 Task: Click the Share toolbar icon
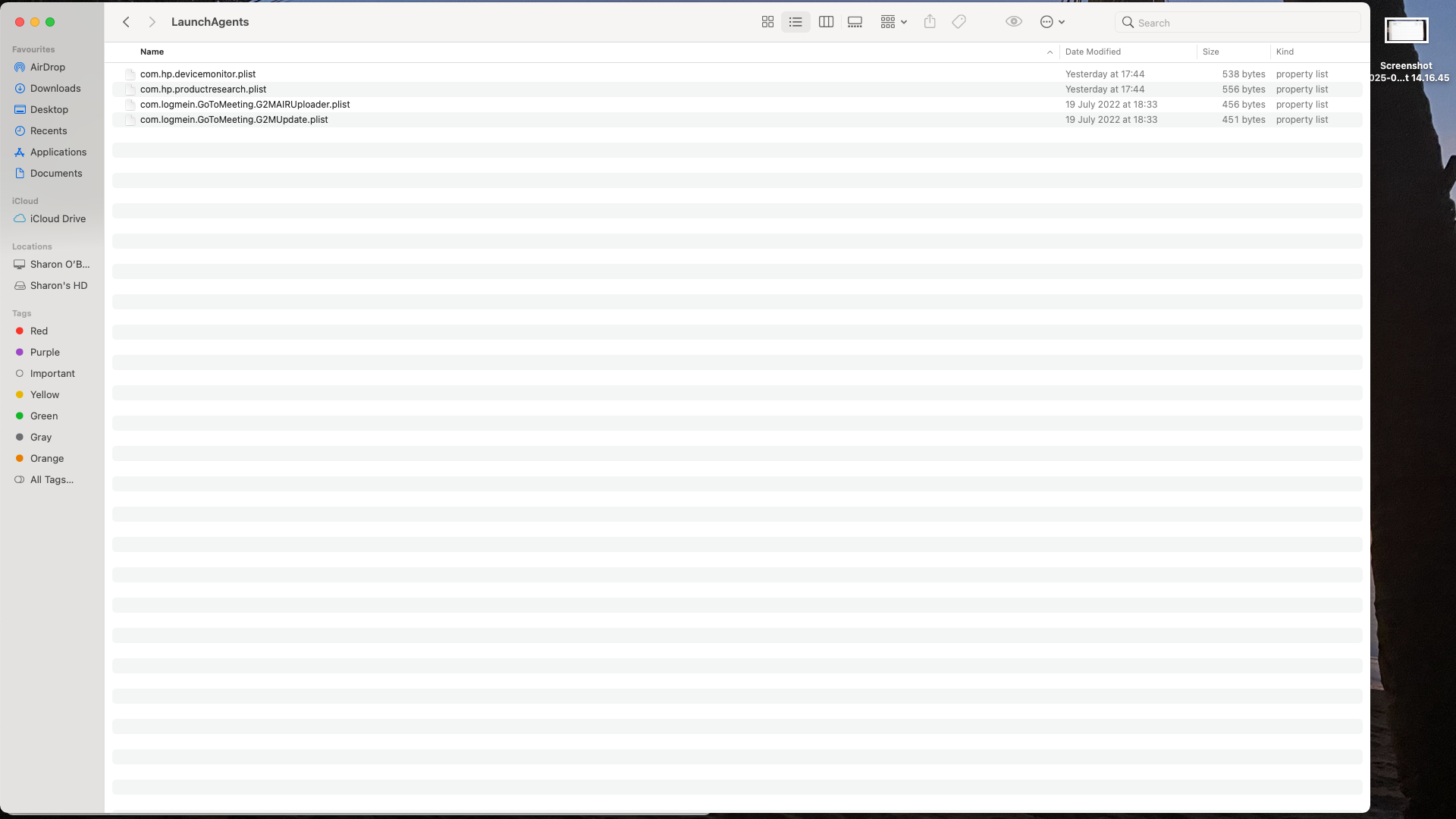coord(930,22)
